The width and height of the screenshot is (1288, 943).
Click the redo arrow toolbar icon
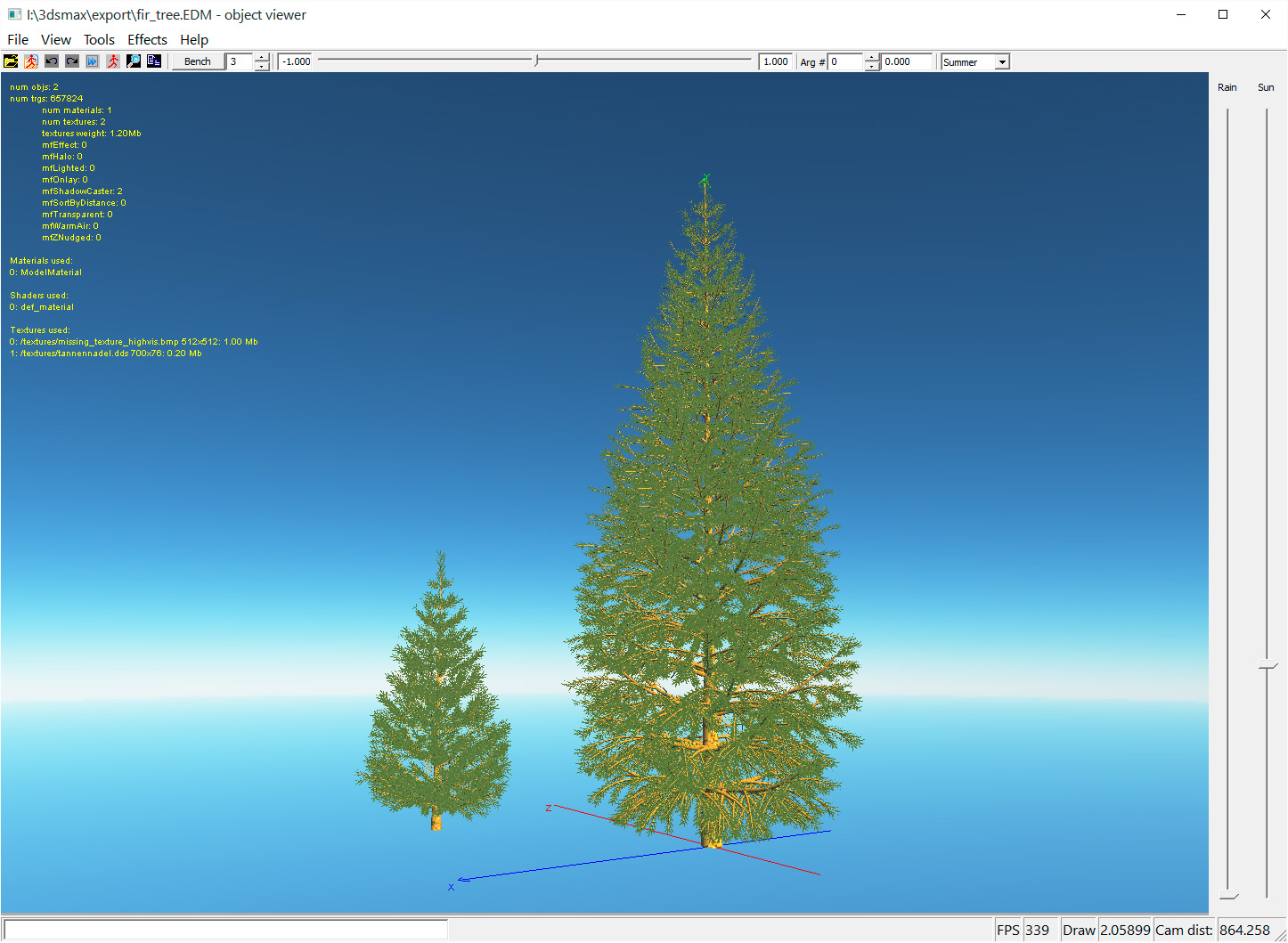(72, 61)
